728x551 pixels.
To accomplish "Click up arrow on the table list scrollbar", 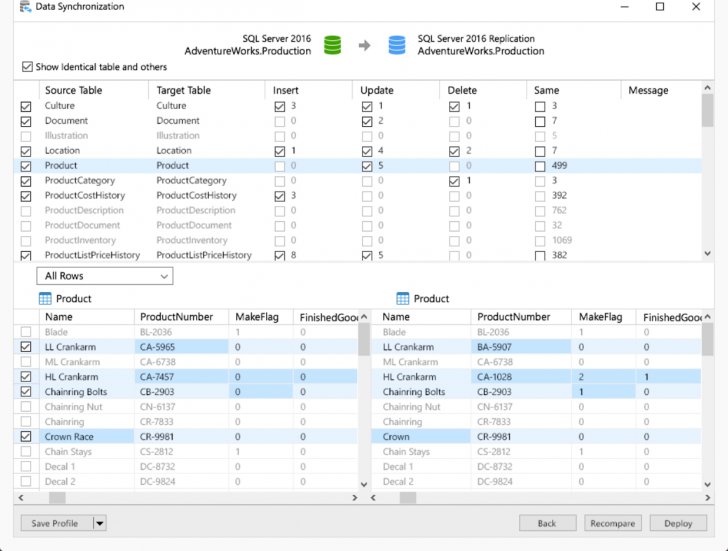I will (x=707, y=87).
